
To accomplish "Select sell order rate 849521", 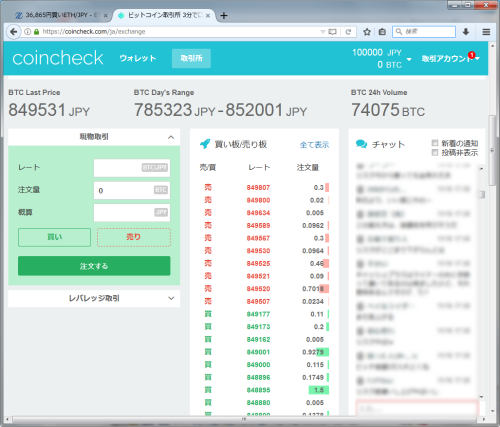I will tap(258, 276).
